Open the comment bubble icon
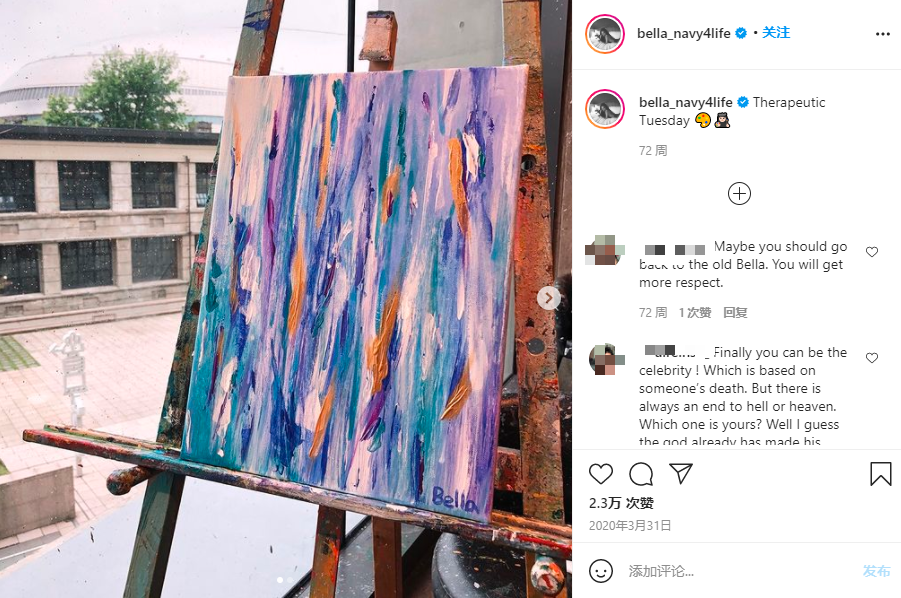The height and width of the screenshot is (598, 901). 641,474
